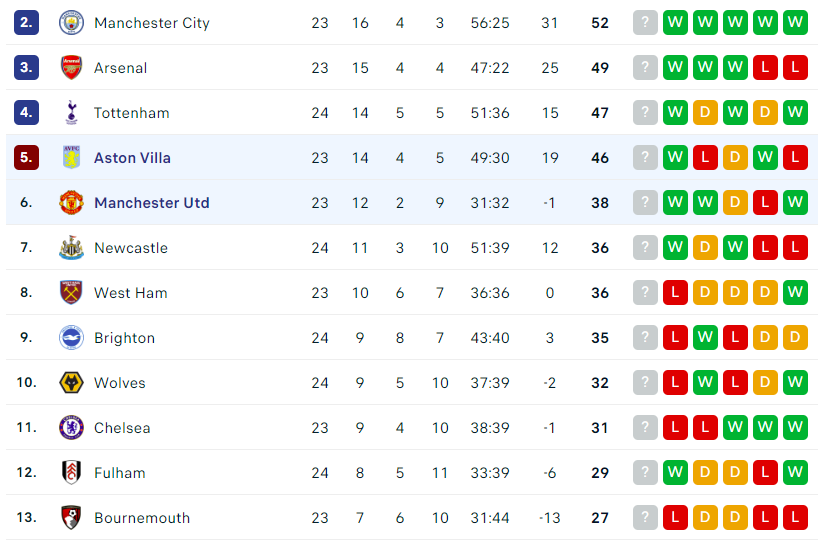Open the Fulham team link

[x=119, y=473]
